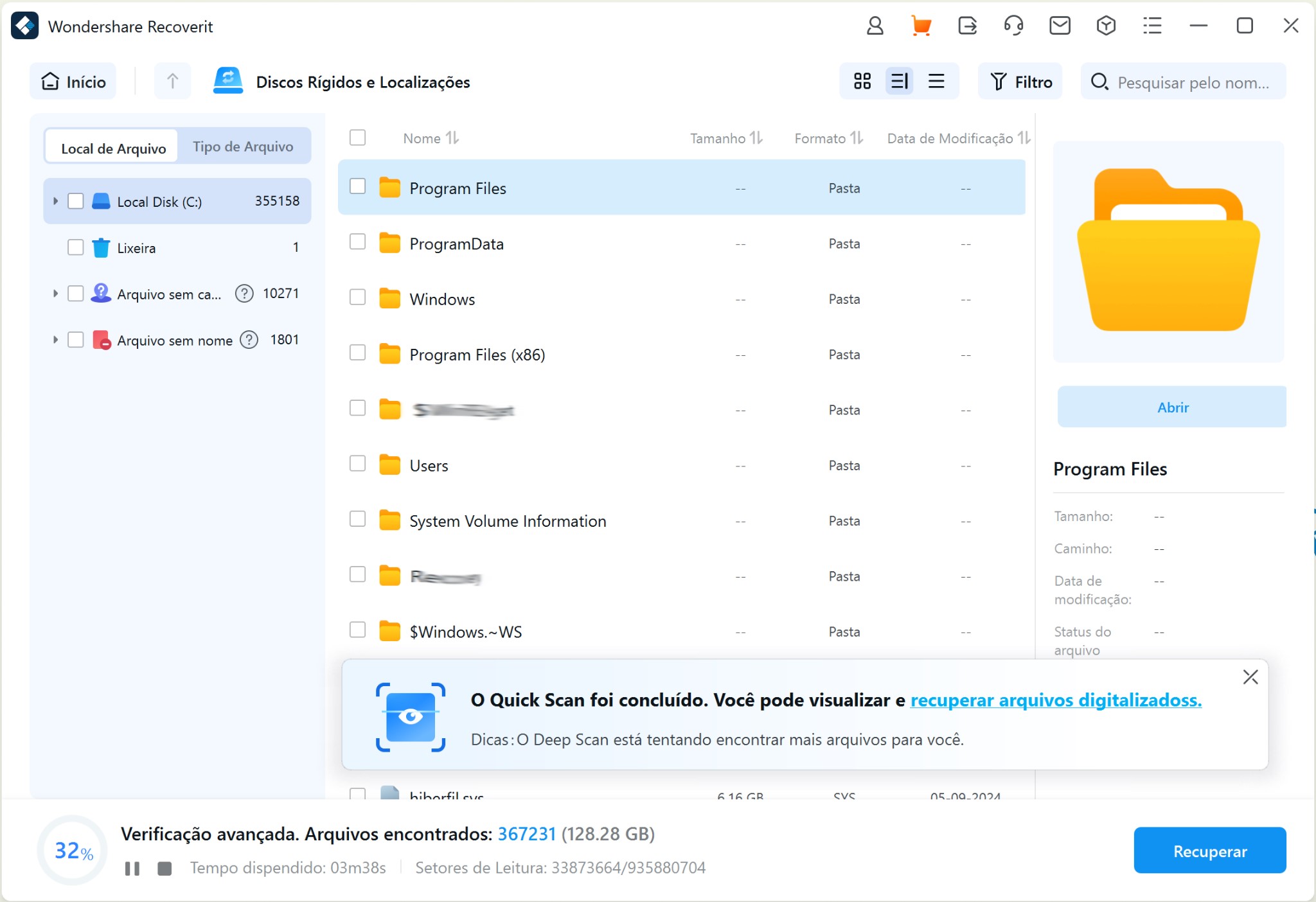Click the hexagon cube icon in title bar

point(1106,26)
